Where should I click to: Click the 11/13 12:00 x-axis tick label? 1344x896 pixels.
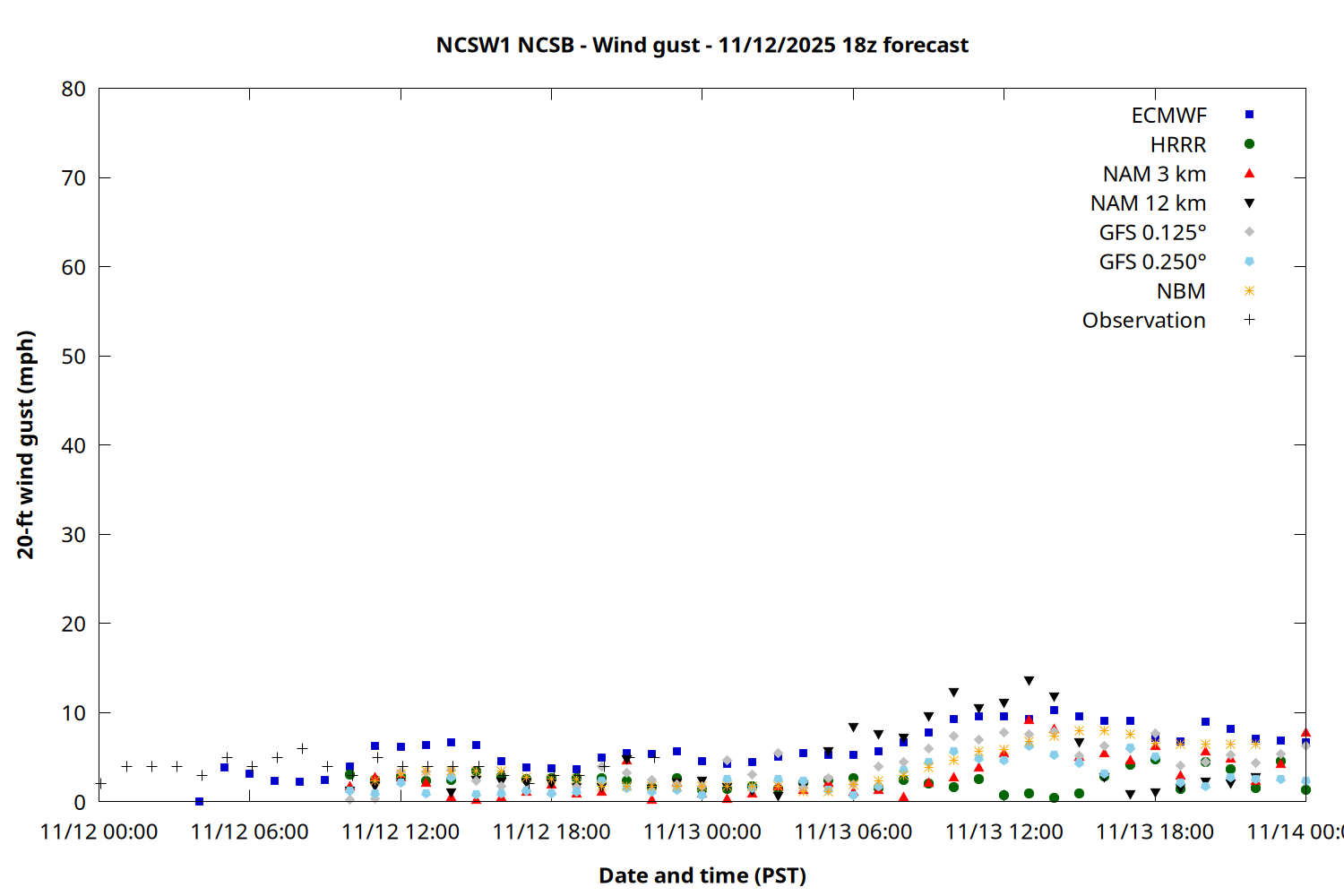(x=1004, y=832)
